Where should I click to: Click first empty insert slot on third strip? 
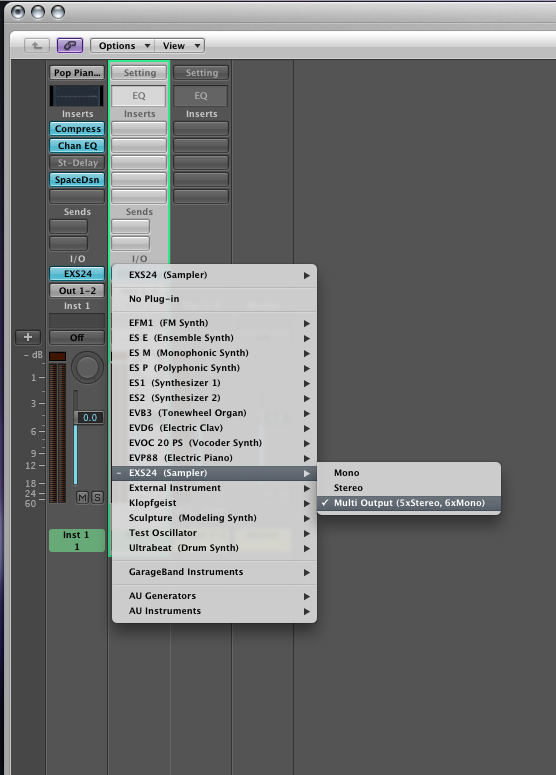pos(201,129)
